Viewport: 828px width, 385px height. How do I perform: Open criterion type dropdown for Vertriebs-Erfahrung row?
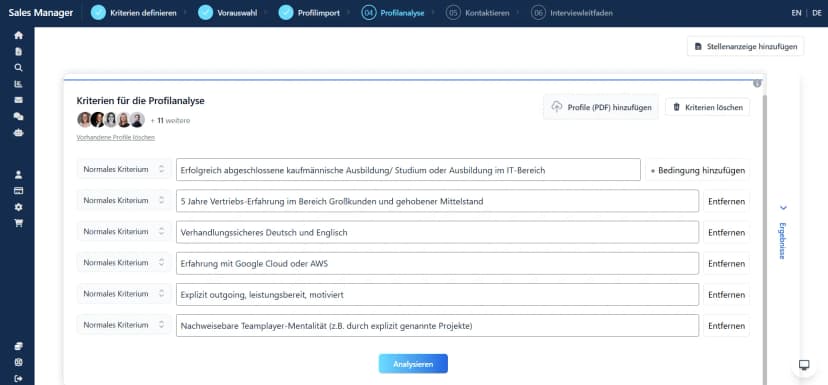tap(124, 201)
